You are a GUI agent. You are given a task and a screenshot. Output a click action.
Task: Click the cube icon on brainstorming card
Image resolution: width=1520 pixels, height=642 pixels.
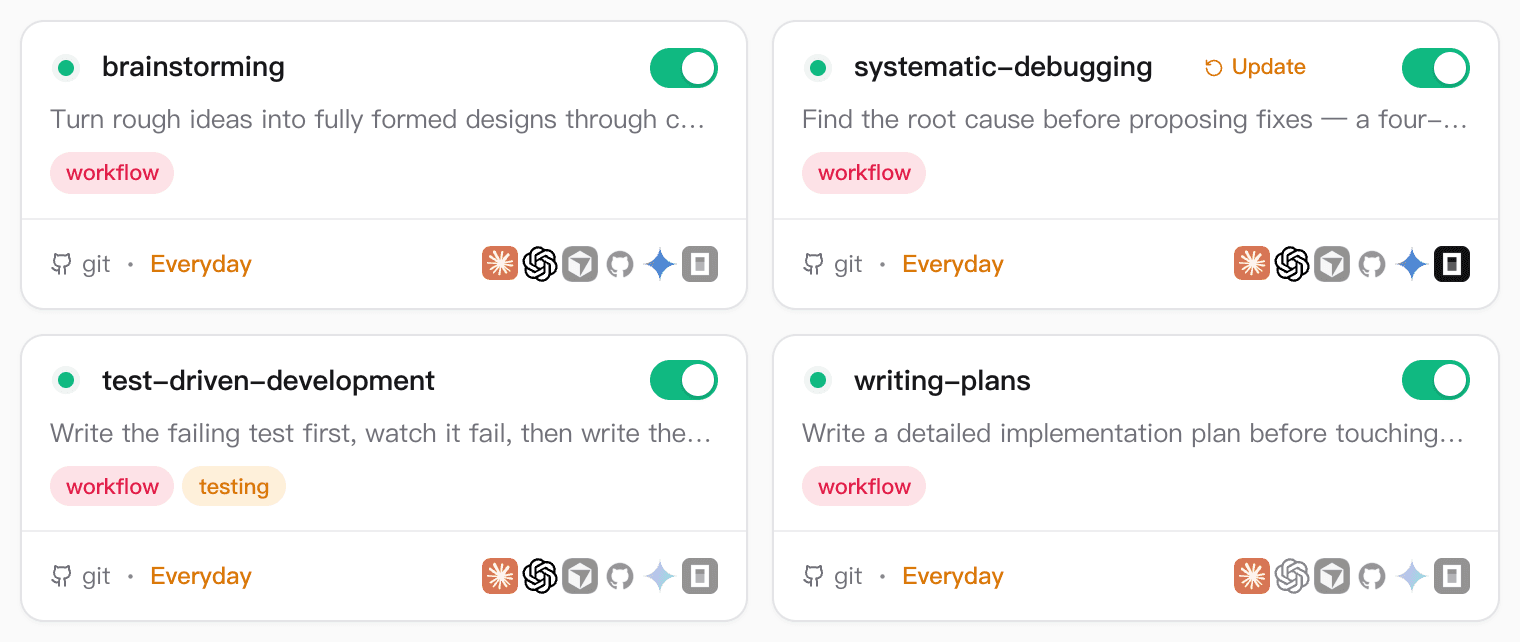[579, 264]
